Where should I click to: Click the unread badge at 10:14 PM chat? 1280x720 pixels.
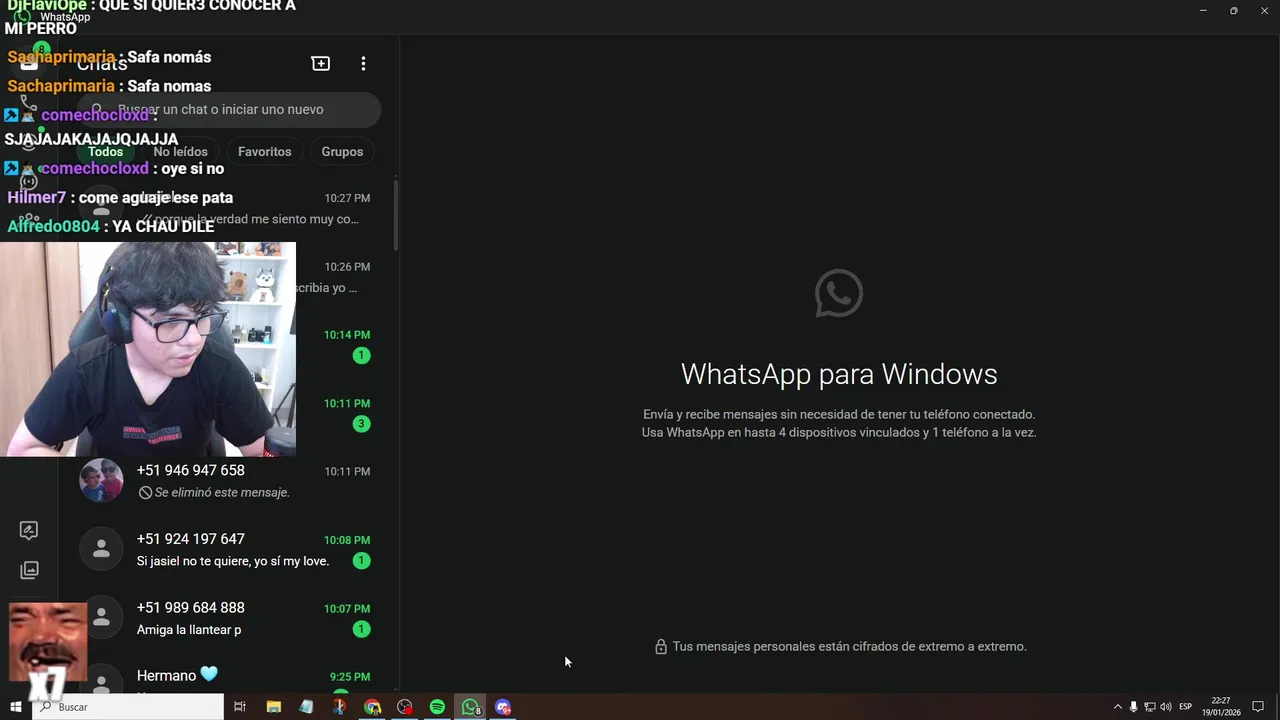point(361,355)
